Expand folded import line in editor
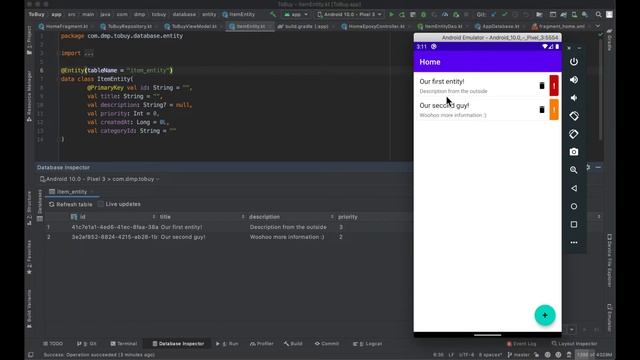This screenshot has width=640, height=360. [89, 53]
